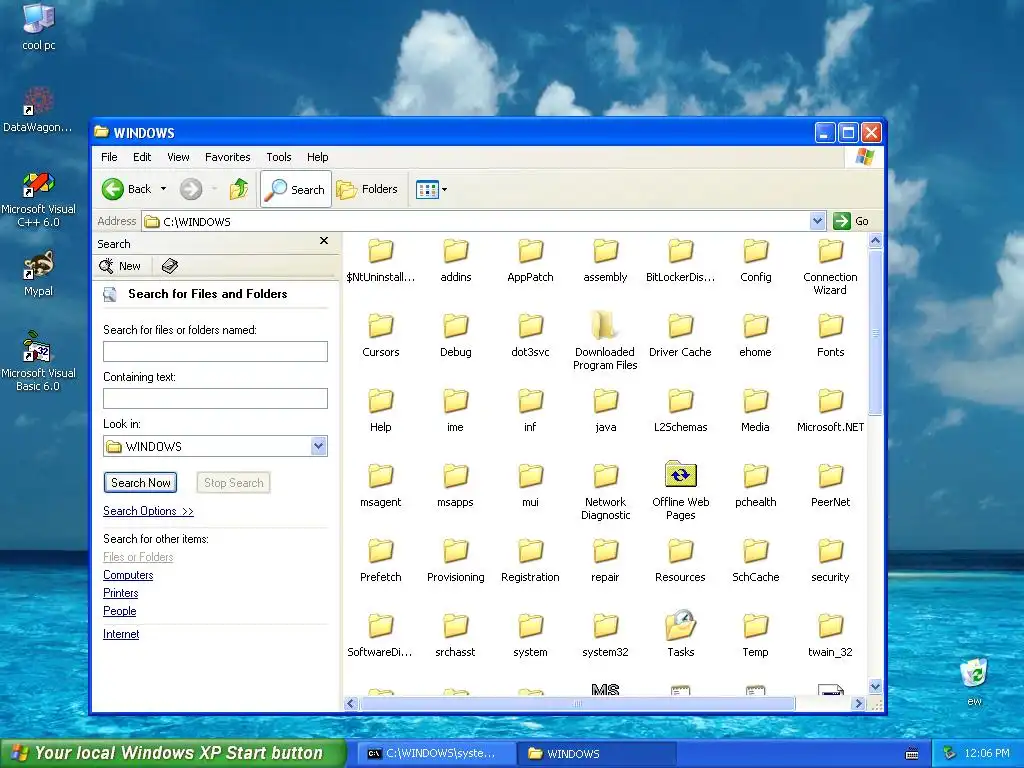Open the Help menu
Screen dimensions: 1024x768
click(317, 157)
